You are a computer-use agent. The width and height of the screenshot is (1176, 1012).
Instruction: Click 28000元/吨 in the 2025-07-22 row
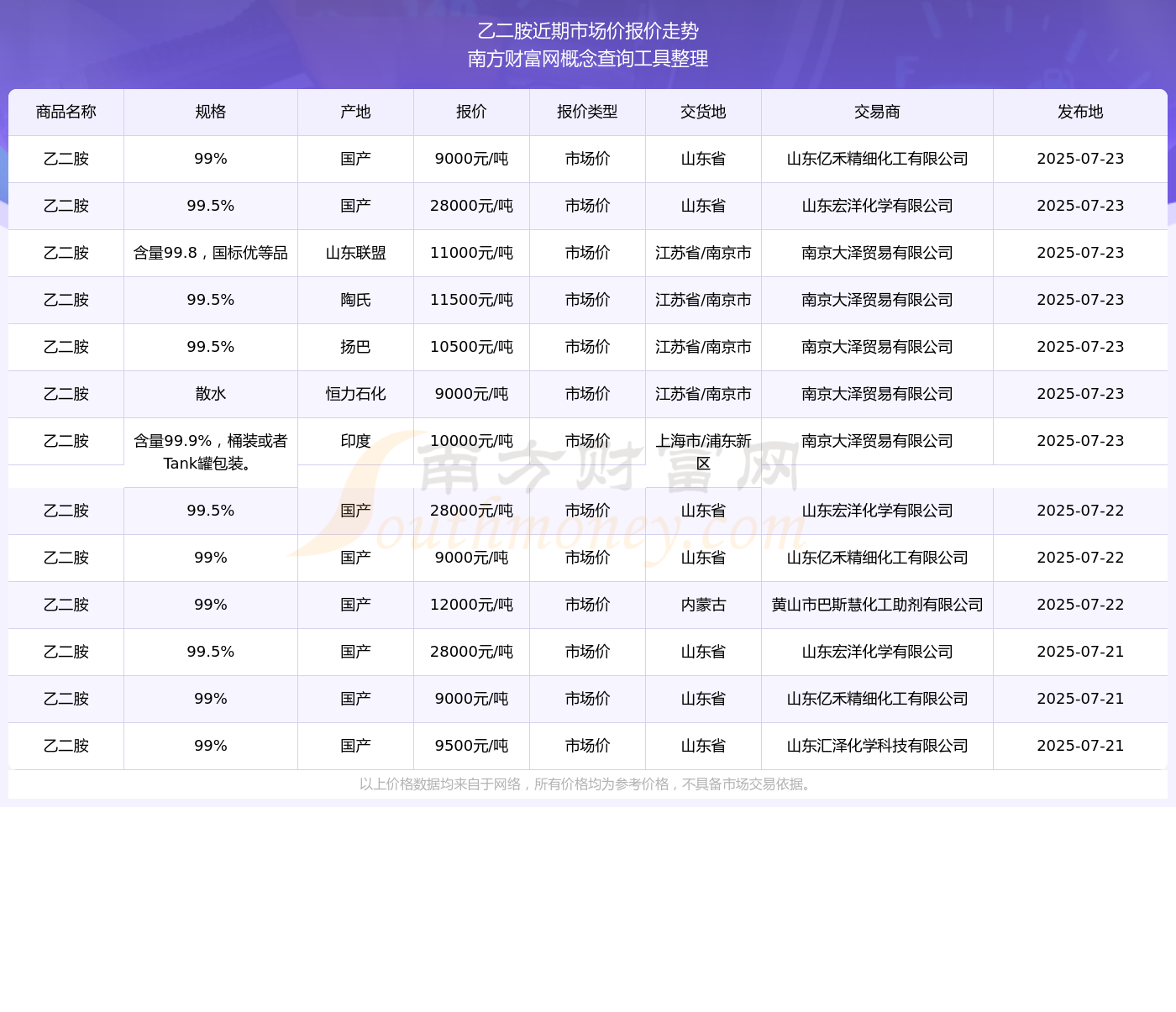[x=471, y=511]
